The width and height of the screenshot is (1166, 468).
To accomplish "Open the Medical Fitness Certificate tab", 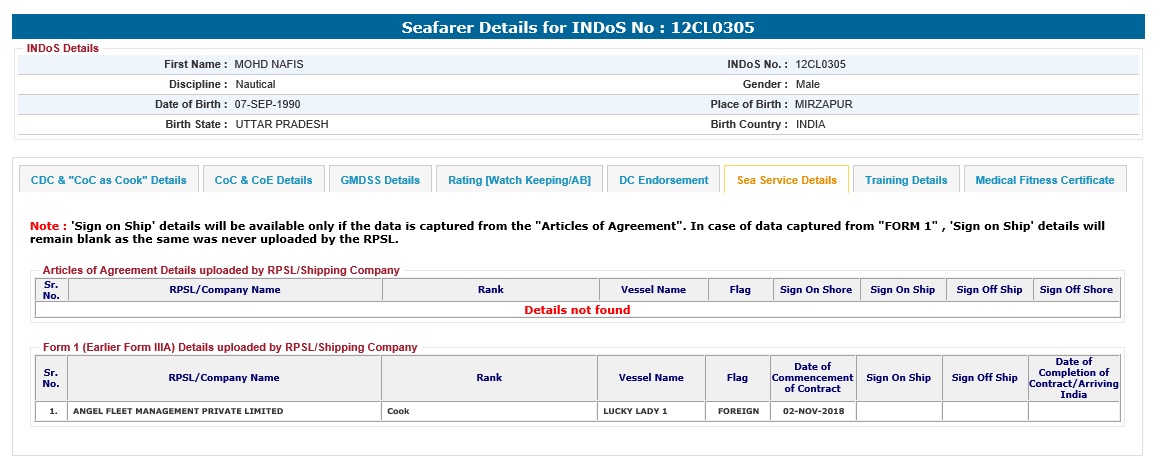I will 1044,180.
